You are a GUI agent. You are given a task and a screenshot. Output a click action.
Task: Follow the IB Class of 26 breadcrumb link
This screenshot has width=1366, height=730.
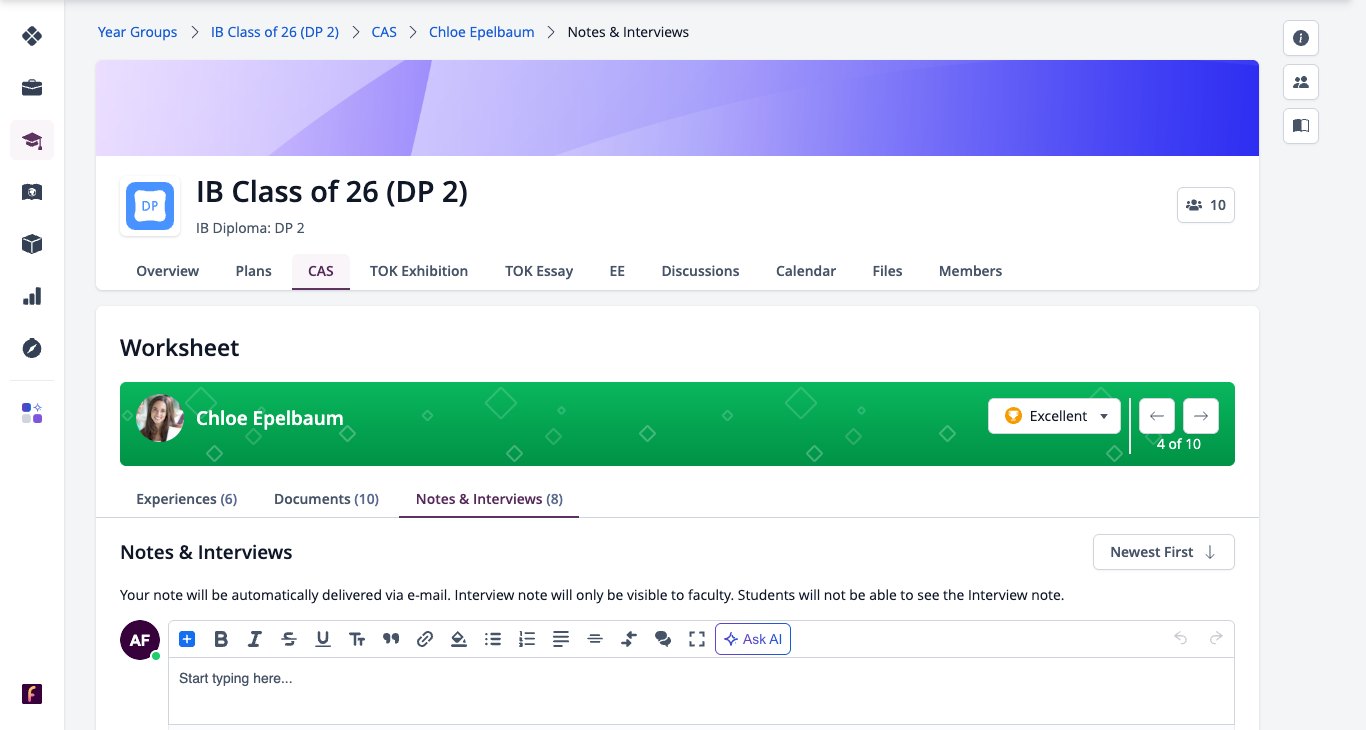pos(275,32)
